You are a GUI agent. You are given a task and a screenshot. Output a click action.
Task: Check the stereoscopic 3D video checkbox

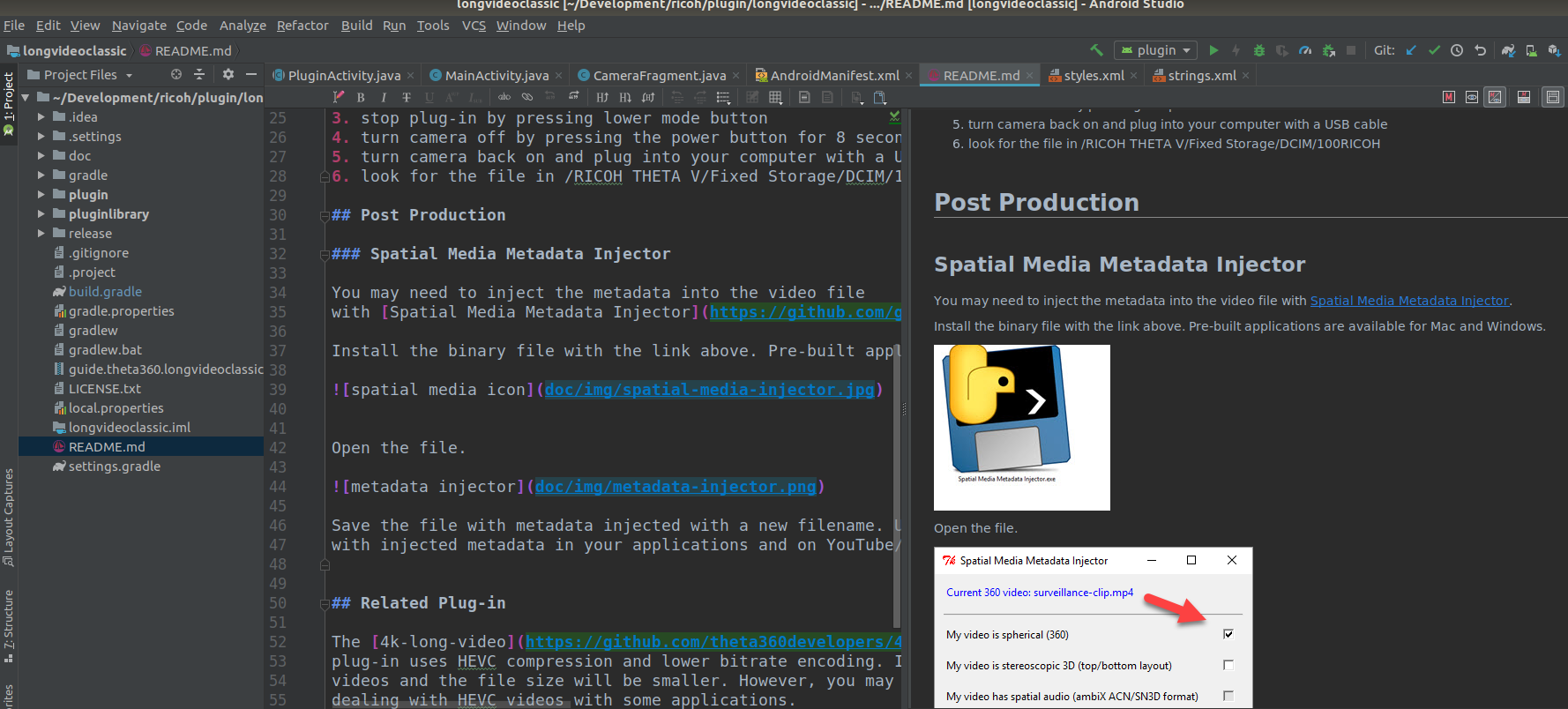click(1228, 665)
